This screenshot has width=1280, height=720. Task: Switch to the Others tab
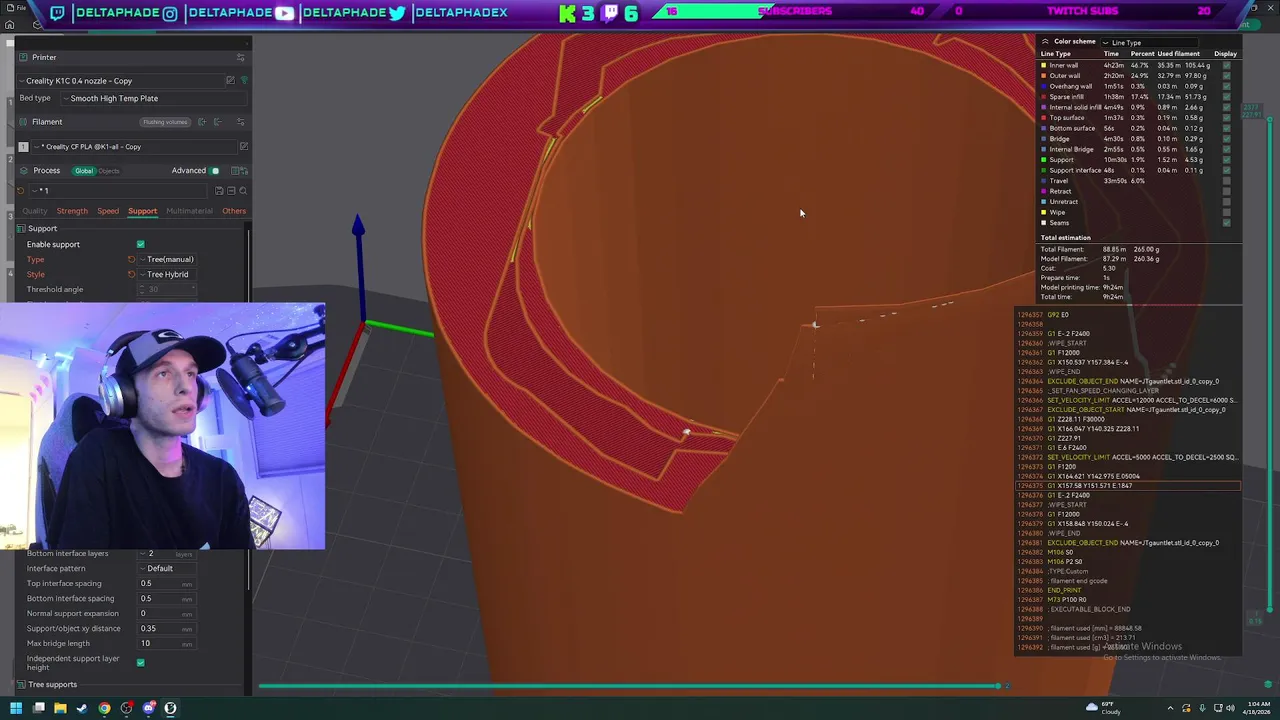click(x=234, y=211)
